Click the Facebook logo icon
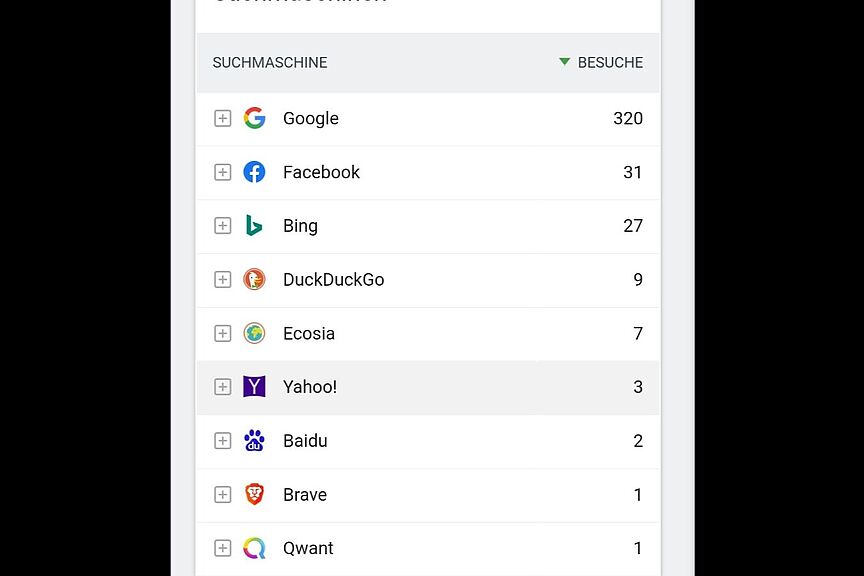This screenshot has height=576, width=864. coord(255,172)
